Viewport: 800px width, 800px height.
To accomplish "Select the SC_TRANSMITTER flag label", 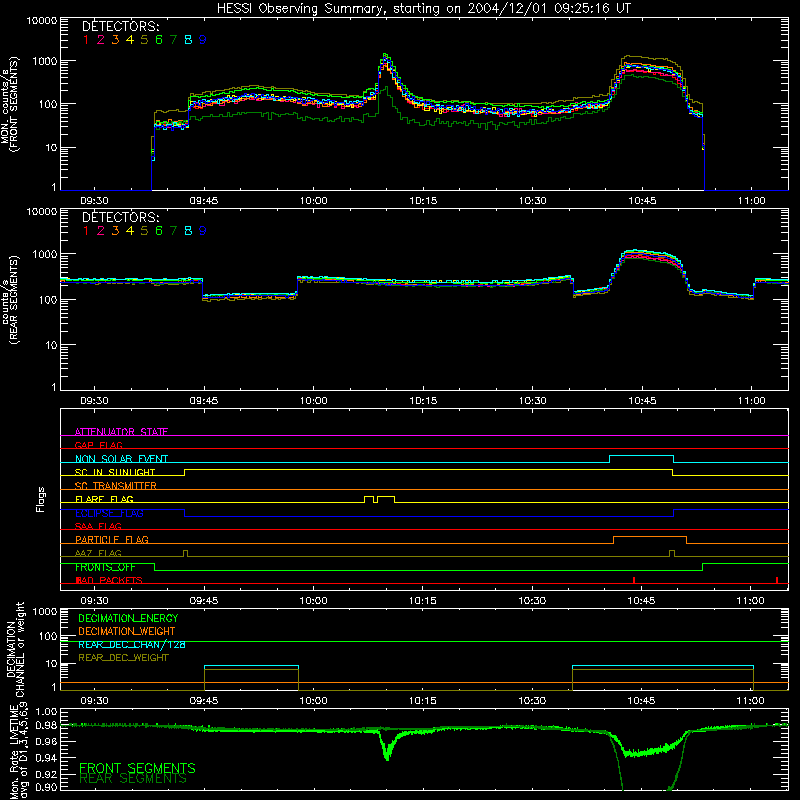I will (116, 485).
